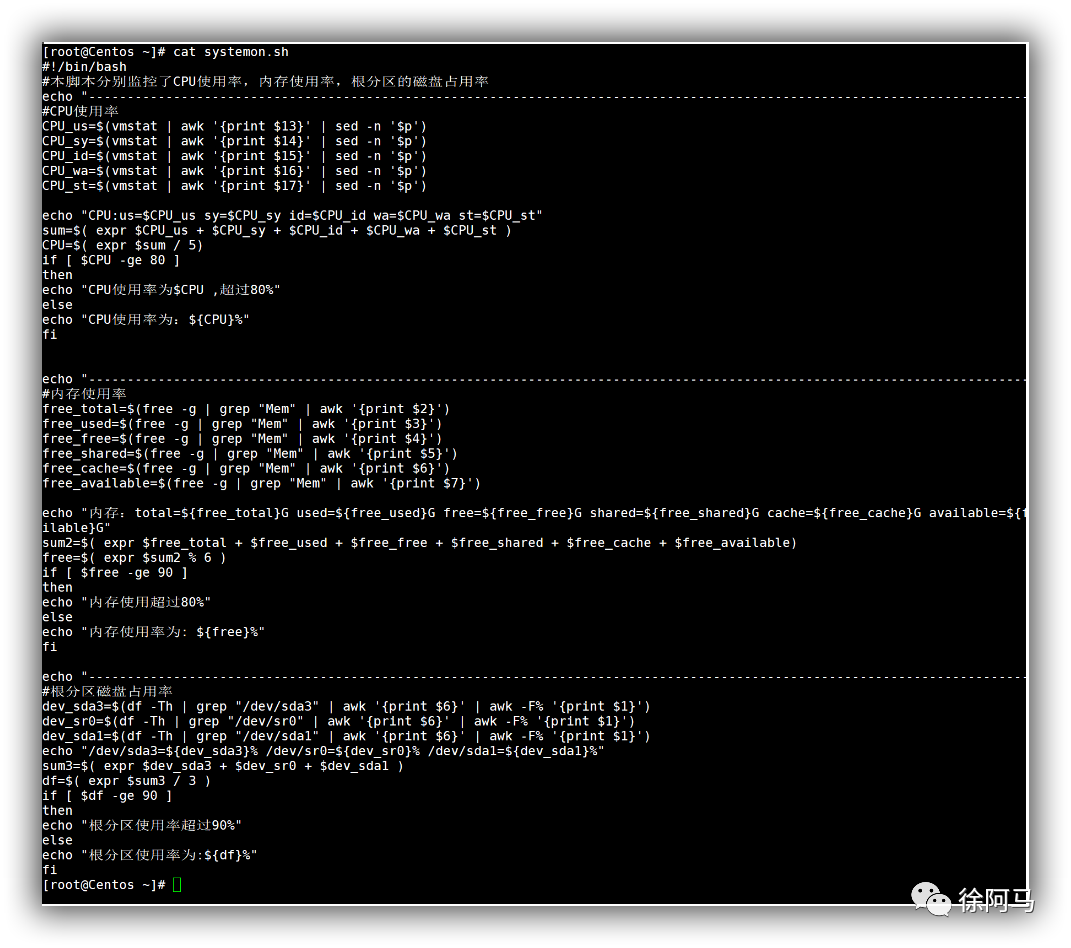Click the line starting 'free_available=$(free -g'
Screen dimensions: 1071x948
click(262, 484)
